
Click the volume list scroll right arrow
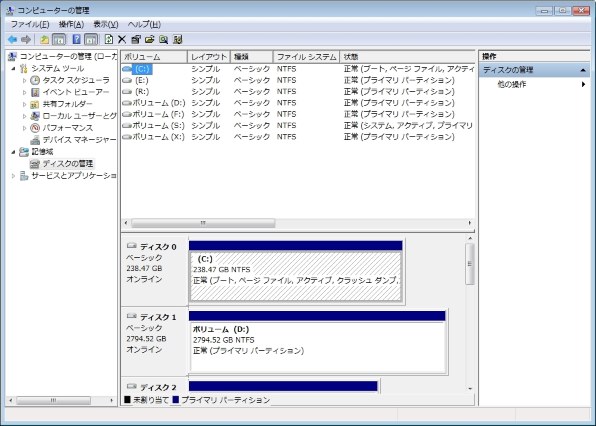pos(470,223)
